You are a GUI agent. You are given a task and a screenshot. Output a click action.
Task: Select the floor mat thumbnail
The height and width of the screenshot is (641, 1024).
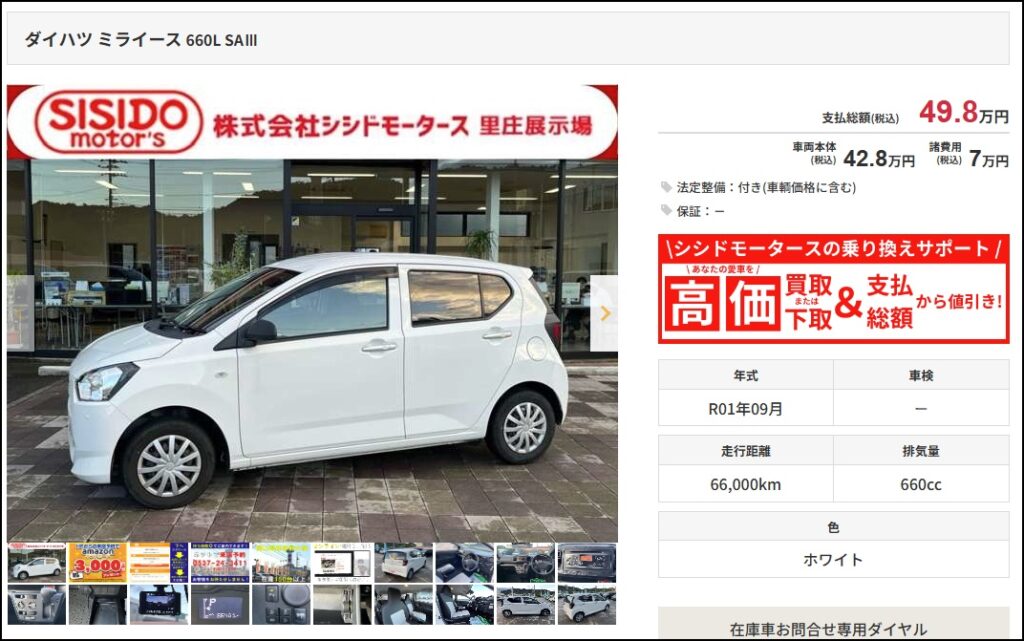tap(97, 604)
